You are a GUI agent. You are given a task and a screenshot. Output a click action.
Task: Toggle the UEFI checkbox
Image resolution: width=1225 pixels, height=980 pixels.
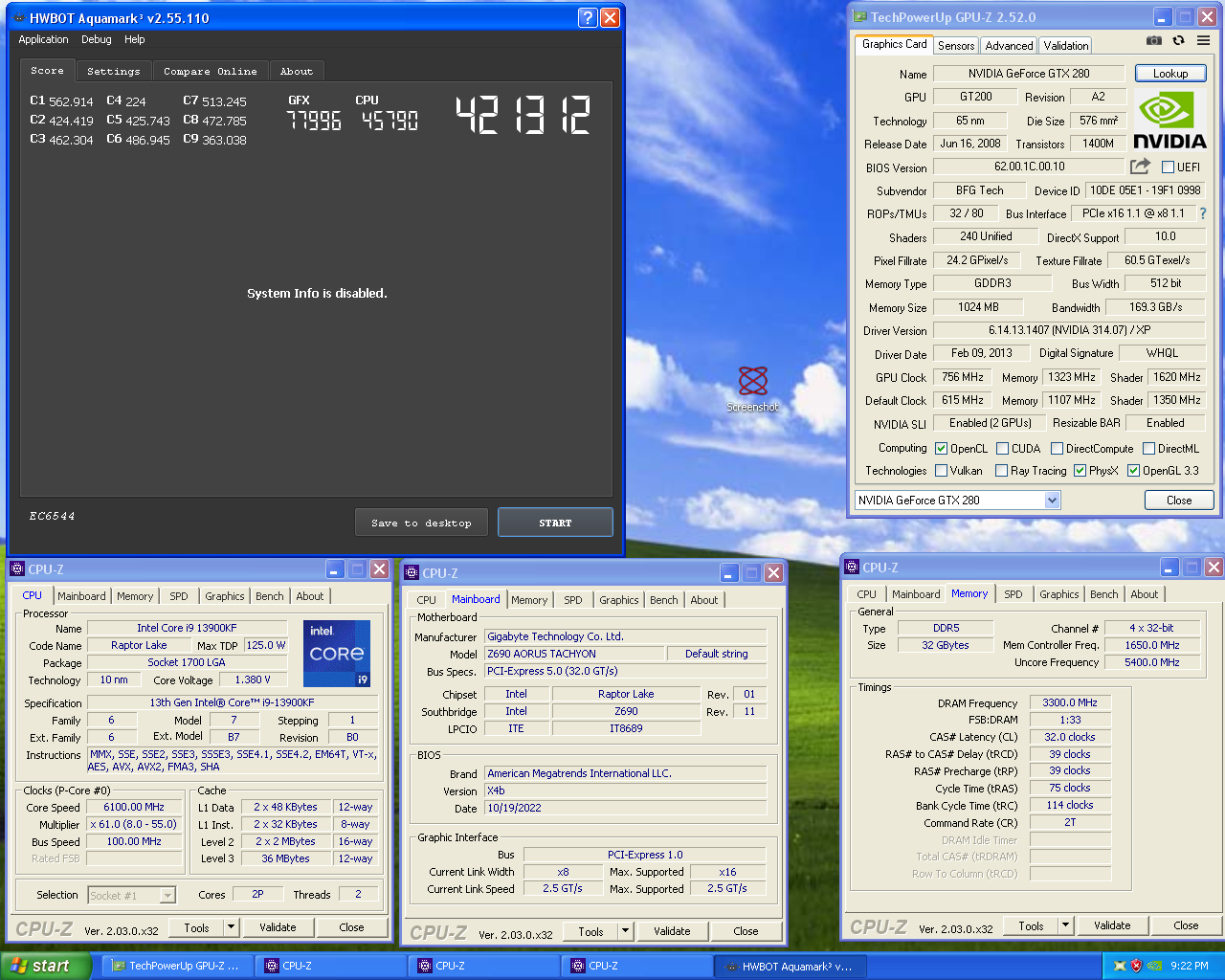pyautogui.click(x=1168, y=167)
